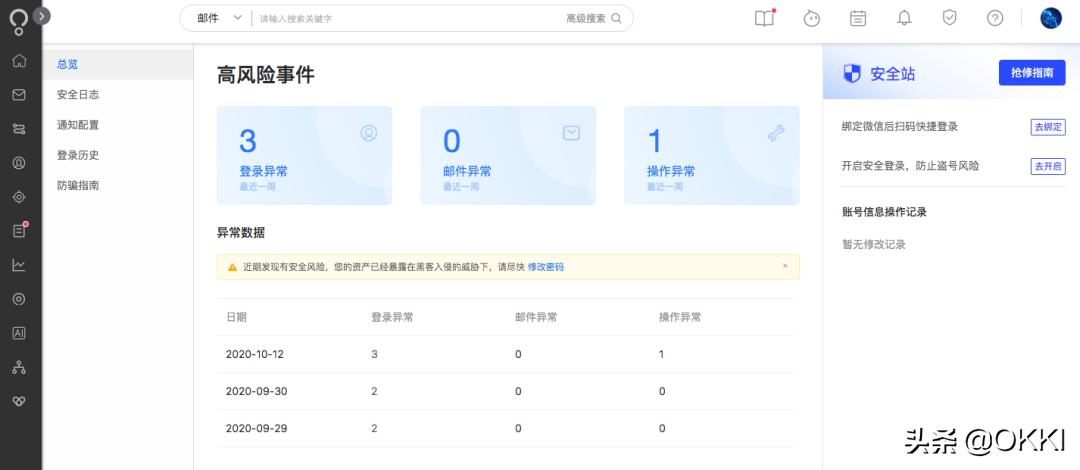Open the calendar icon in header
Screen dimensions: 1080x470
(858, 19)
